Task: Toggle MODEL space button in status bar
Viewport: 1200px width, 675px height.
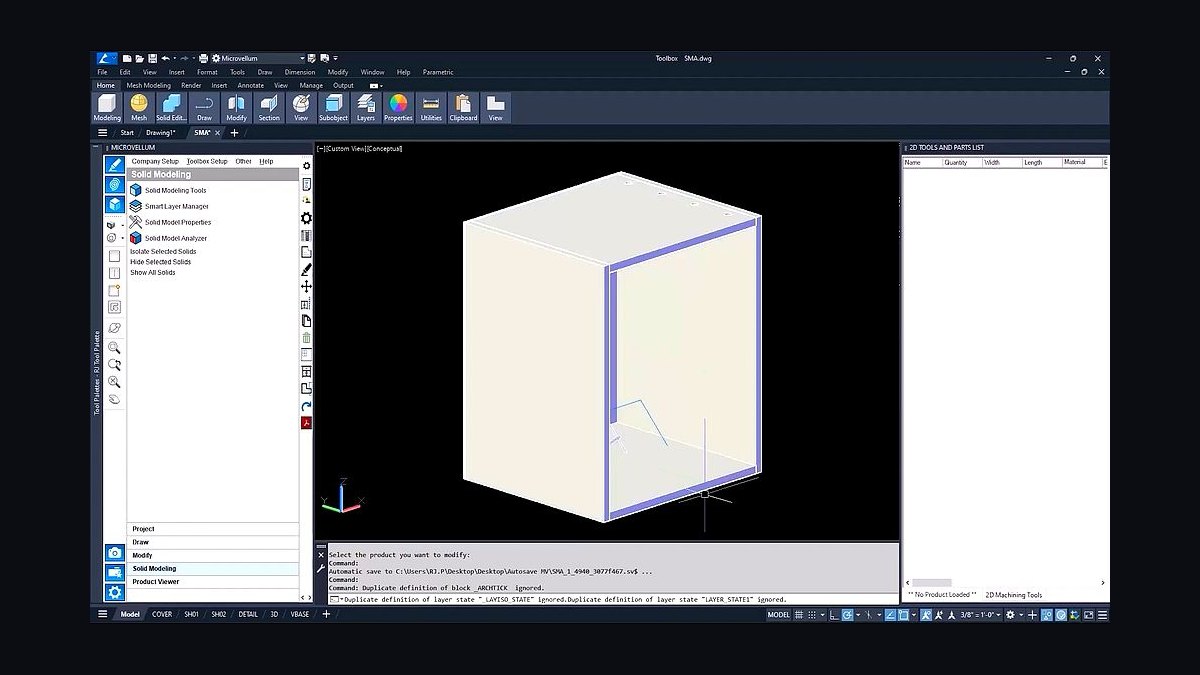Action: point(779,615)
